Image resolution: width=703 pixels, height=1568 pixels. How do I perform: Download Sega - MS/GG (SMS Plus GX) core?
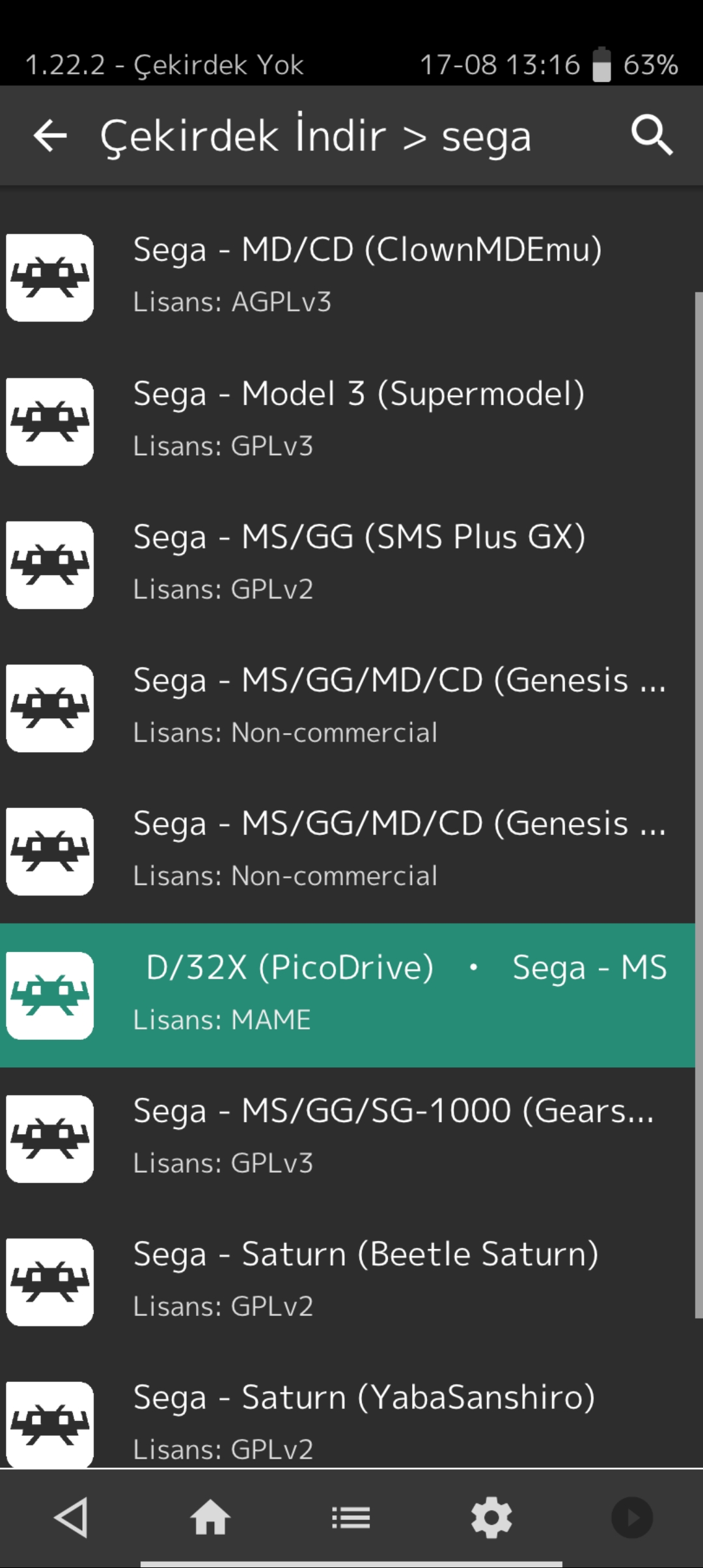pyautogui.click(x=348, y=565)
